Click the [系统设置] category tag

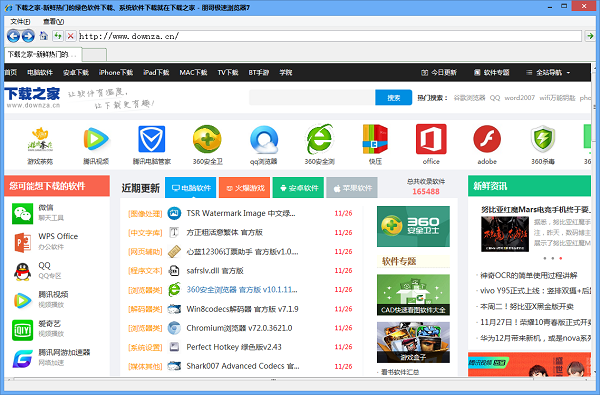click(x=145, y=348)
